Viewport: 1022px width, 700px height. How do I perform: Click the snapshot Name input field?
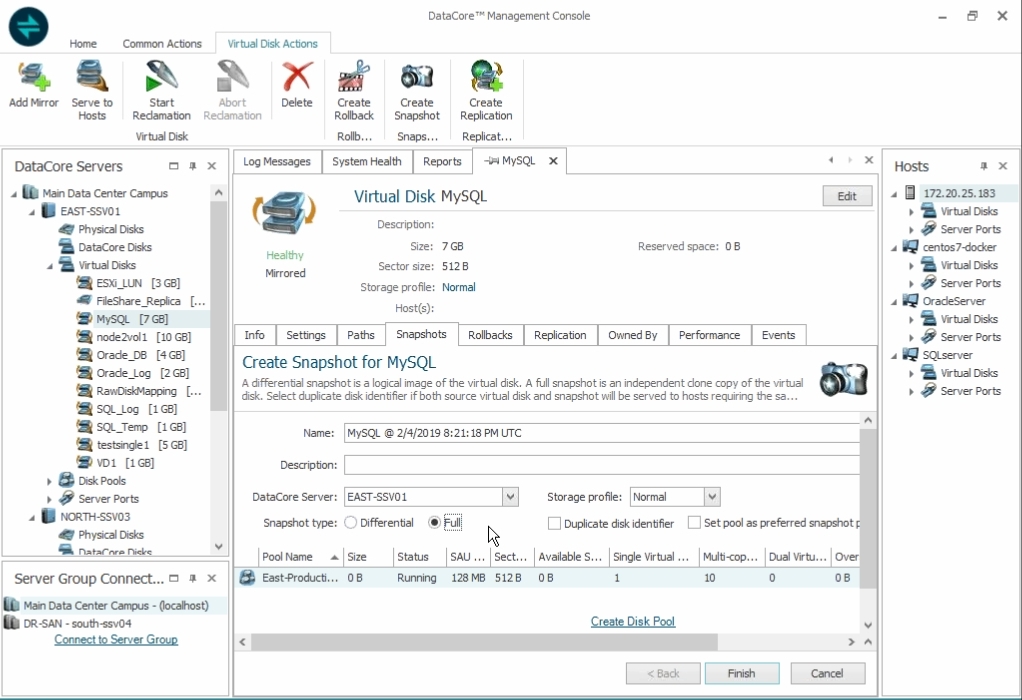(x=602, y=433)
